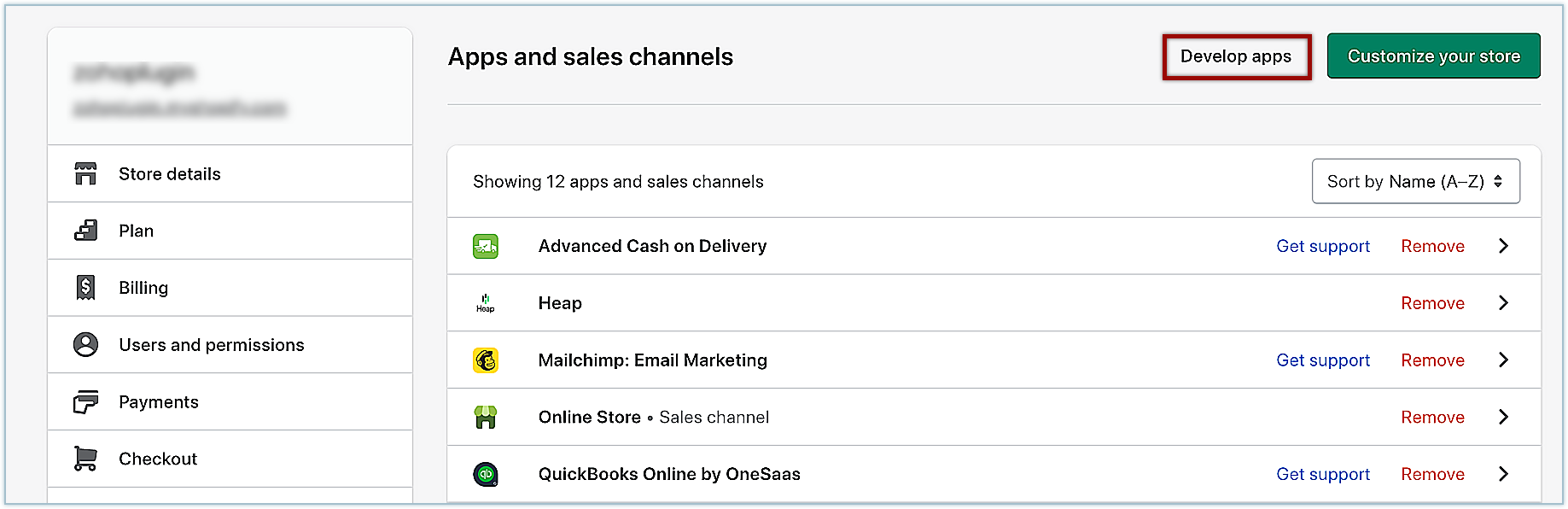Open the Billing settings section
The height and width of the screenshot is (509, 1568).
[x=230, y=288]
